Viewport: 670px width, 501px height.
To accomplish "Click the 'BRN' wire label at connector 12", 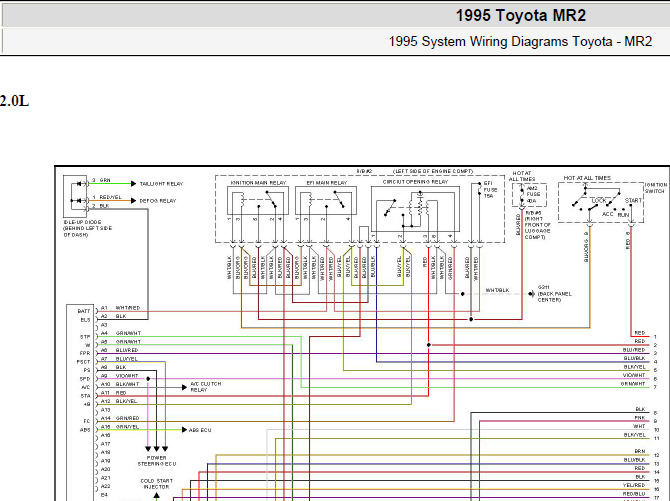I will pos(640,451).
